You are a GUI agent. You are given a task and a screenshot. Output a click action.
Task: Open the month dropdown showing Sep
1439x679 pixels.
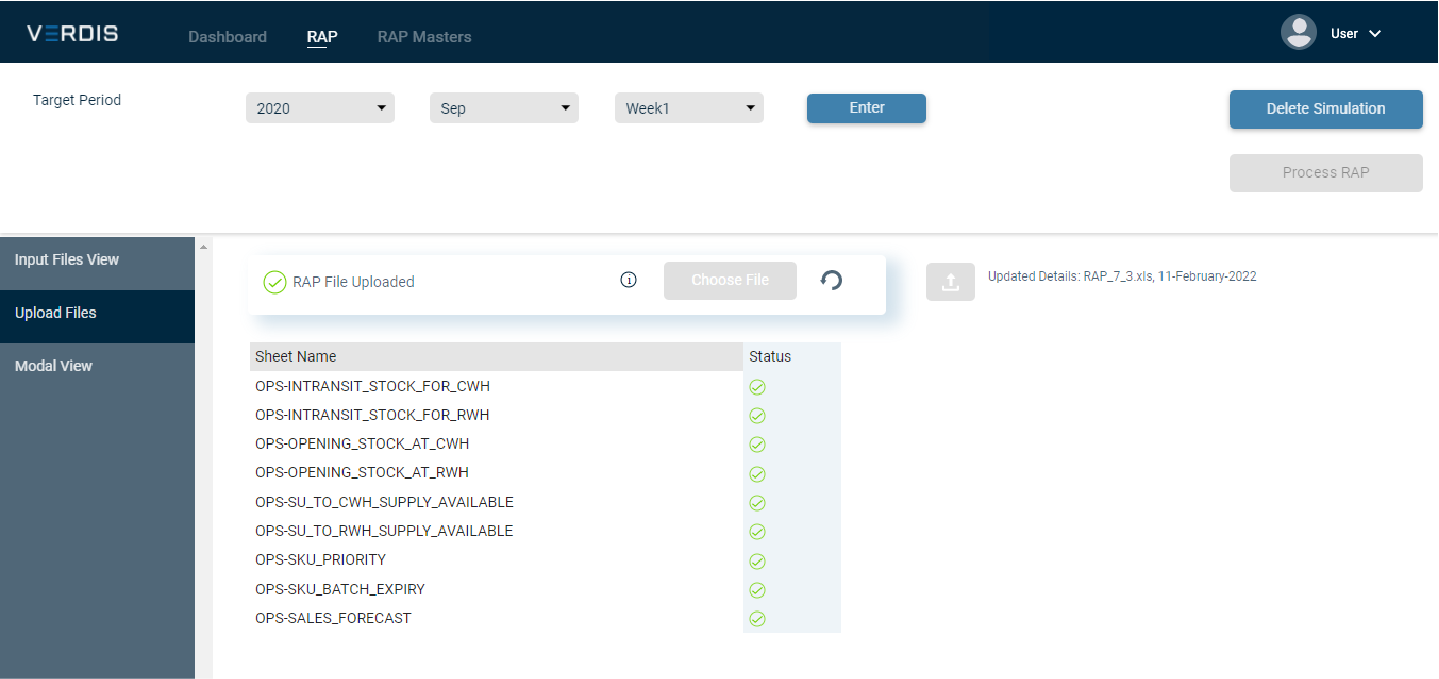click(x=504, y=108)
